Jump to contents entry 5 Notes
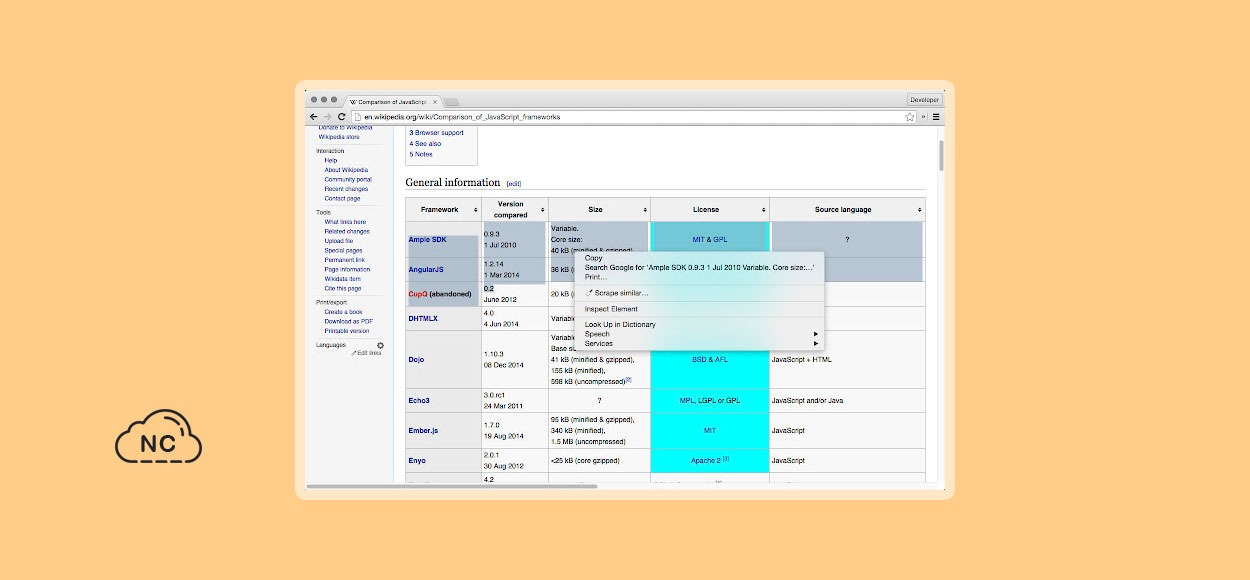This screenshot has height=580, width=1250. [x=421, y=154]
